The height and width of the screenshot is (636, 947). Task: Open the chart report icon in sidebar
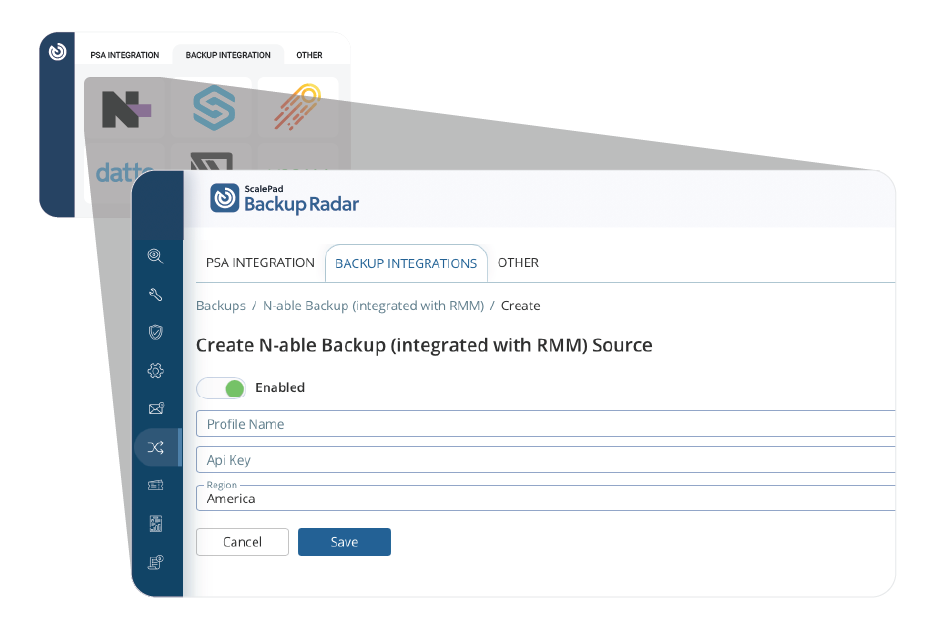[156, 524]
